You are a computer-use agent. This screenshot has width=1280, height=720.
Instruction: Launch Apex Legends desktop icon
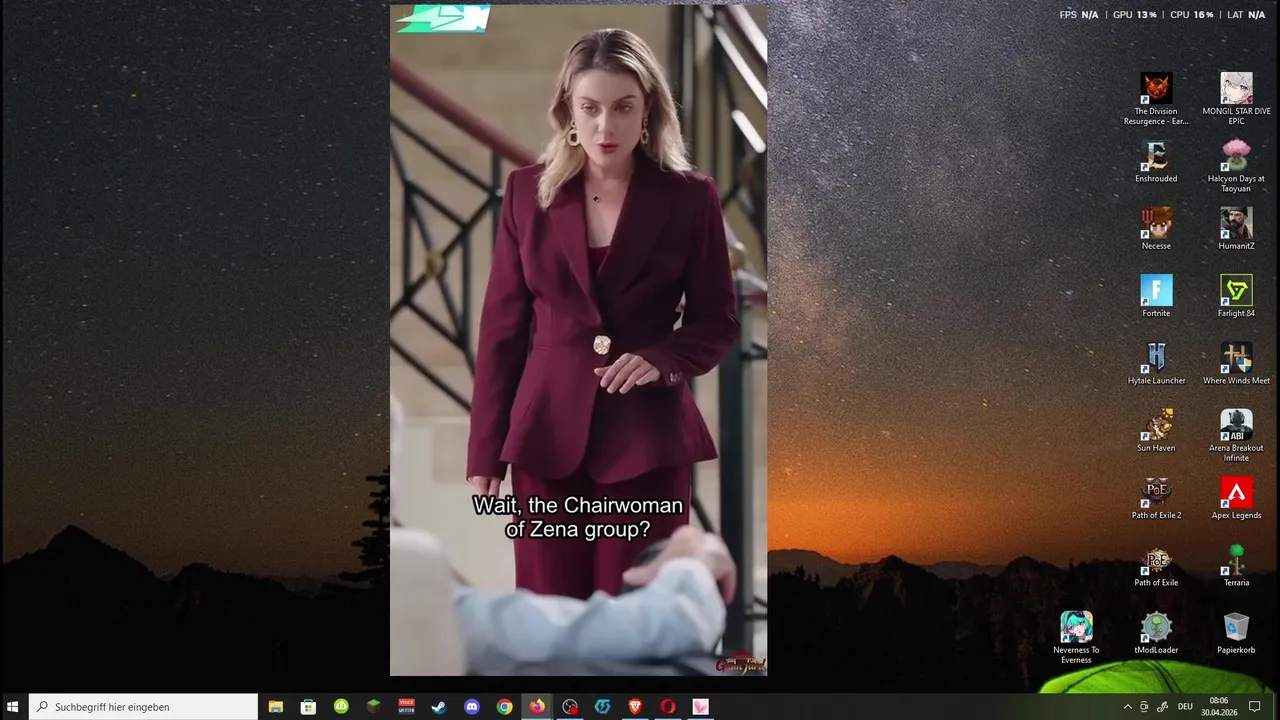point(1236,498)
